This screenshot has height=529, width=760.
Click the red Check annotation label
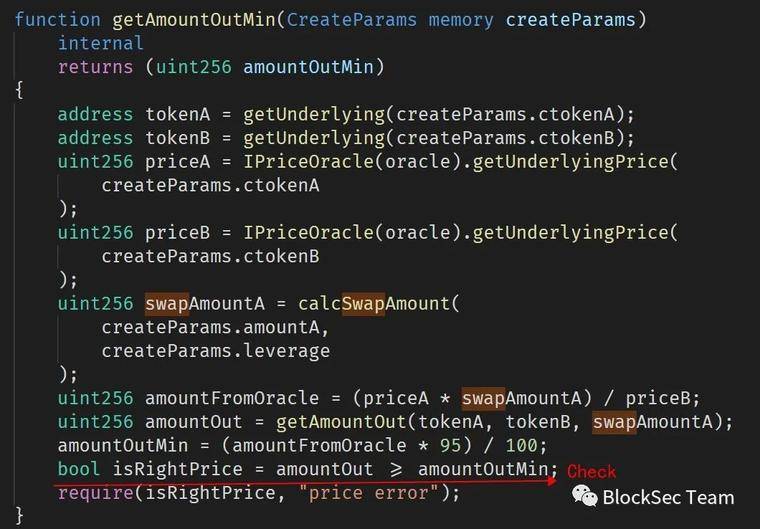591,471
